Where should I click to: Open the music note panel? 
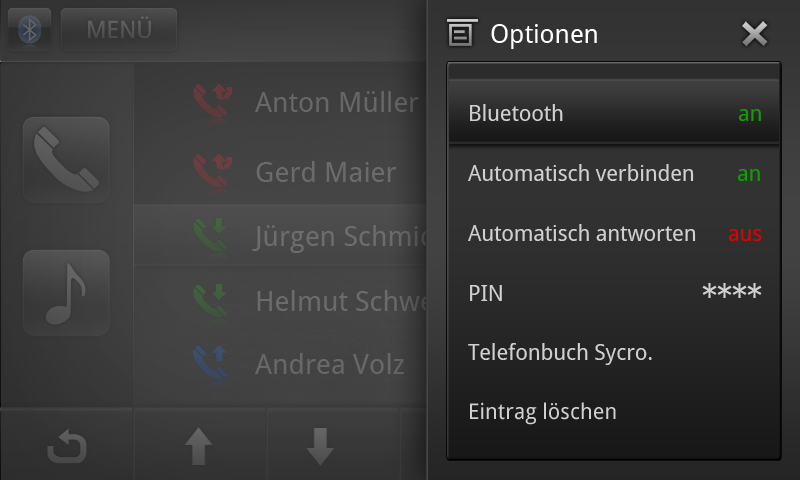pos(66,291)
